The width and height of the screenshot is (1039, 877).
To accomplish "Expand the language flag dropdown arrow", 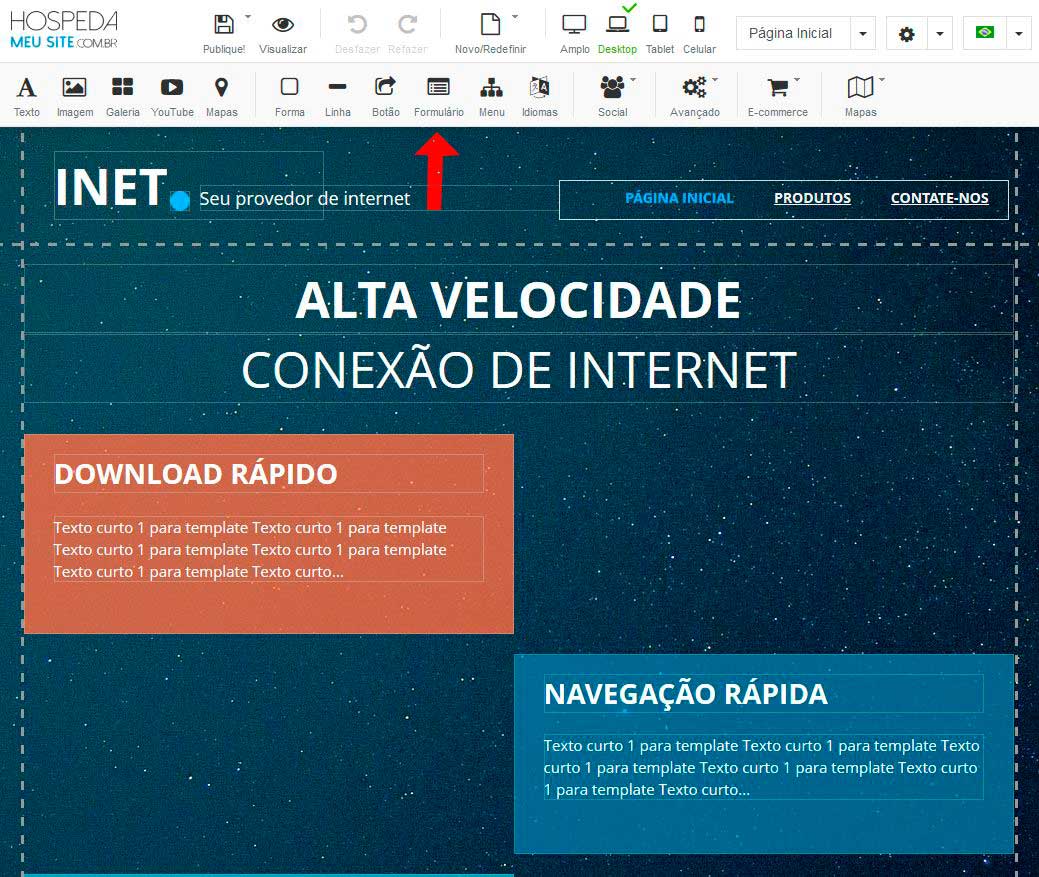I will (x=1018, y=34).
